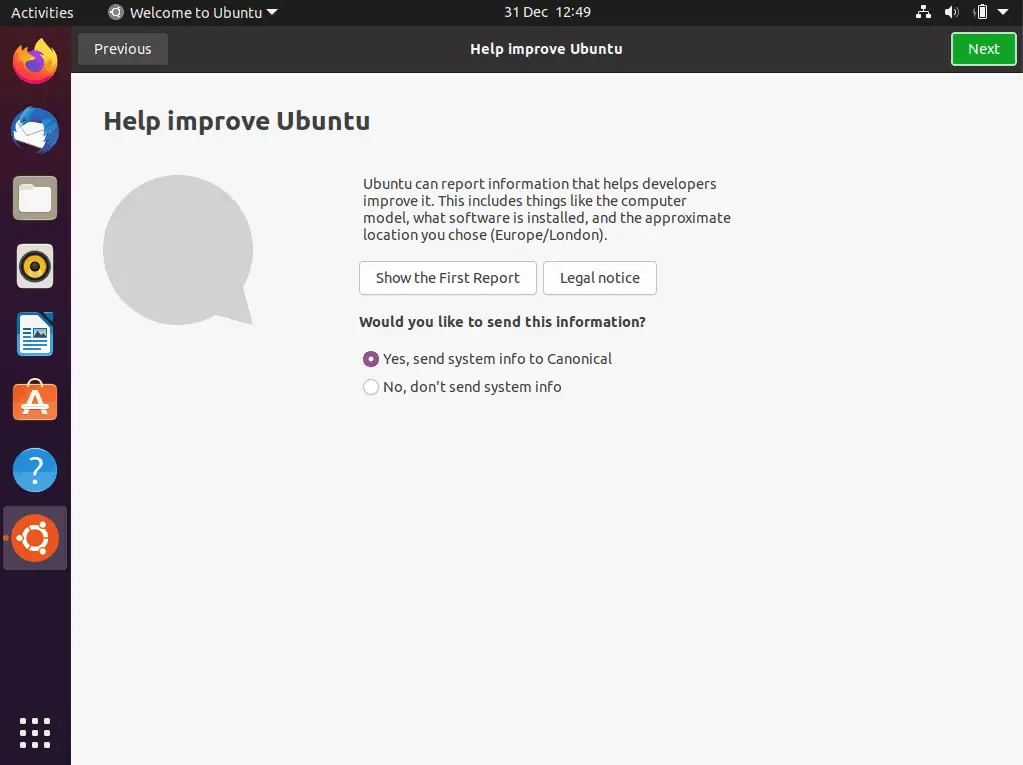Click the battery status icon
The width and height of the screenshot is (1023, 765).
pyautogui.click(x=981, y=12)
